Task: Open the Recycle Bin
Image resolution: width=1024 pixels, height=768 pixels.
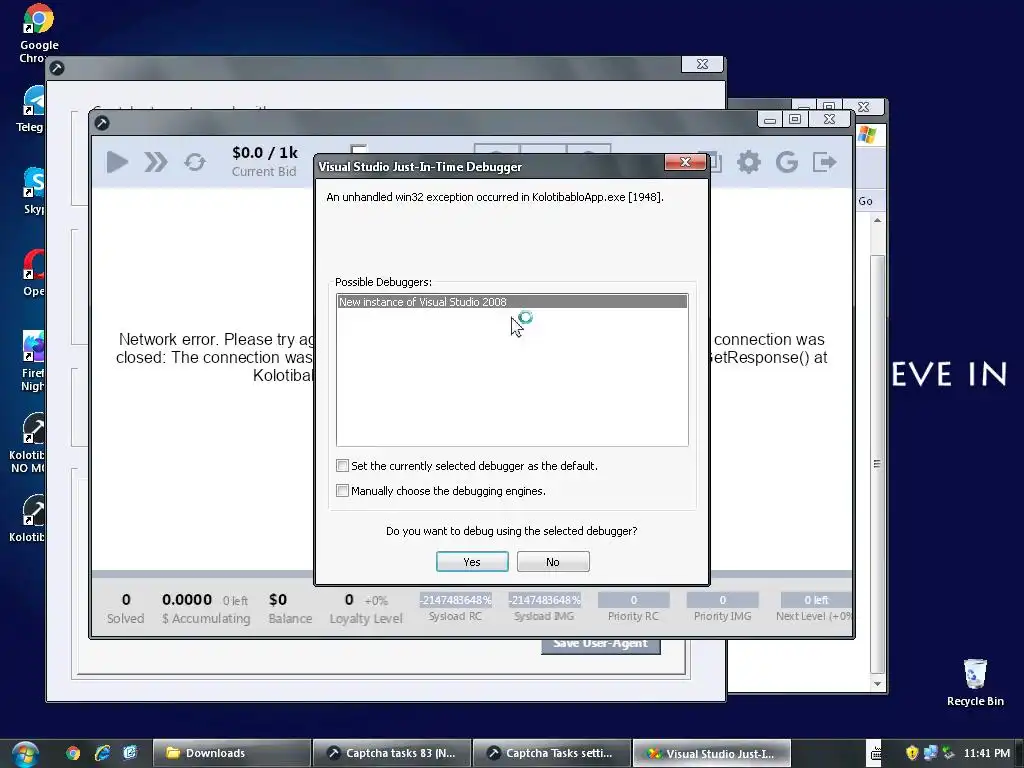Action: click(975, 682)
